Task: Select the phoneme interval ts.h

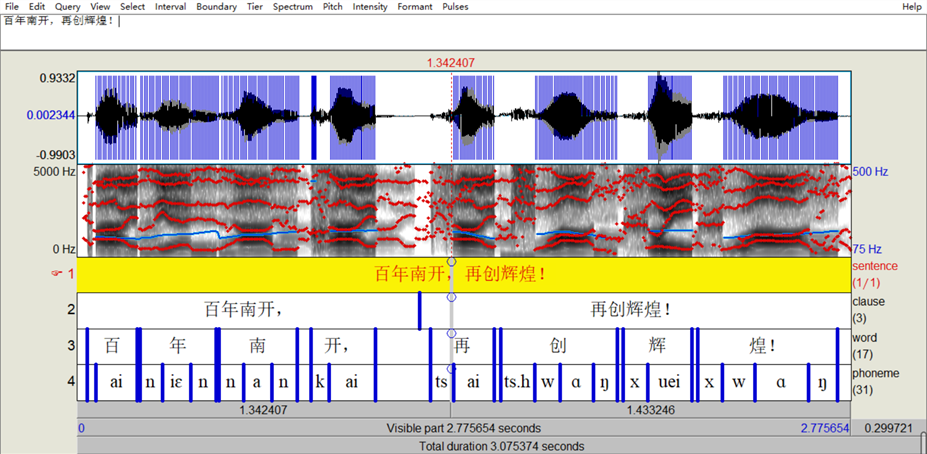Action: 517,382
